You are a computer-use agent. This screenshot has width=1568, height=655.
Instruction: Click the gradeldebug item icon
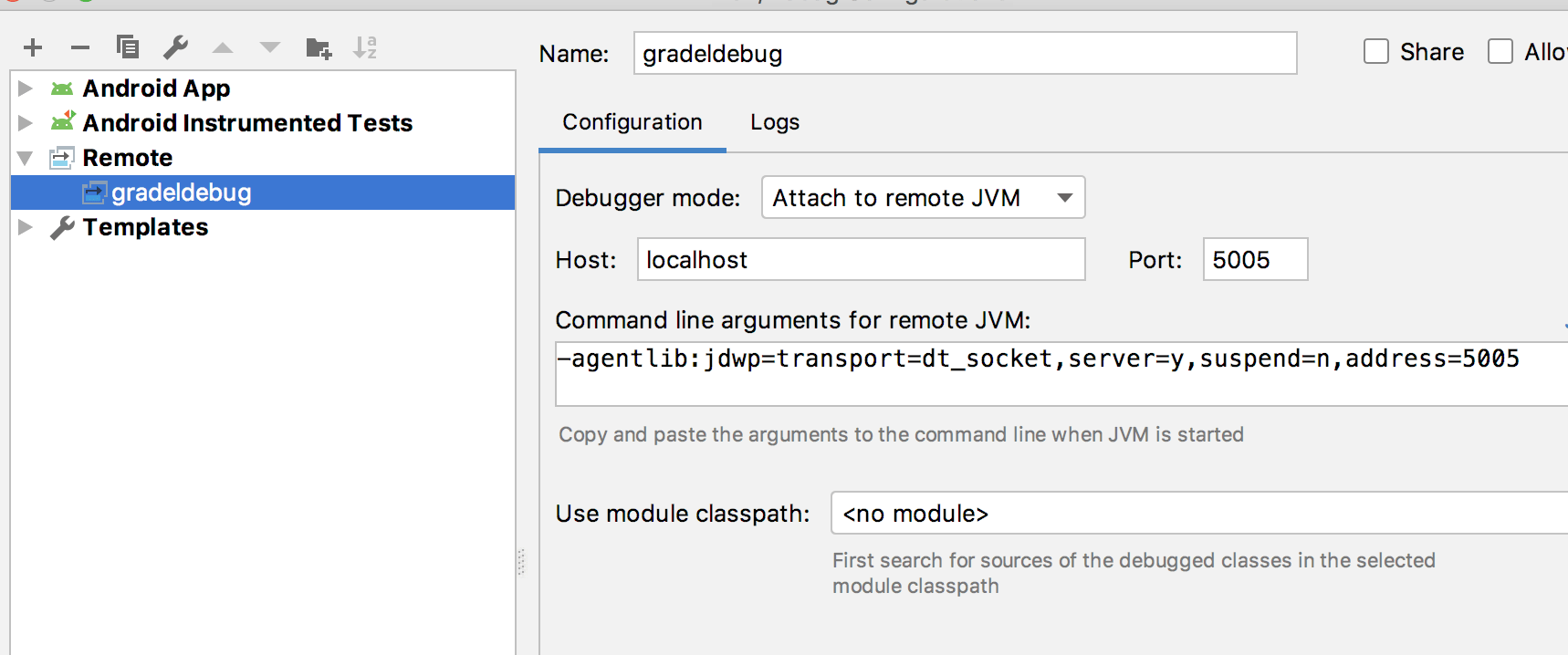94,192
